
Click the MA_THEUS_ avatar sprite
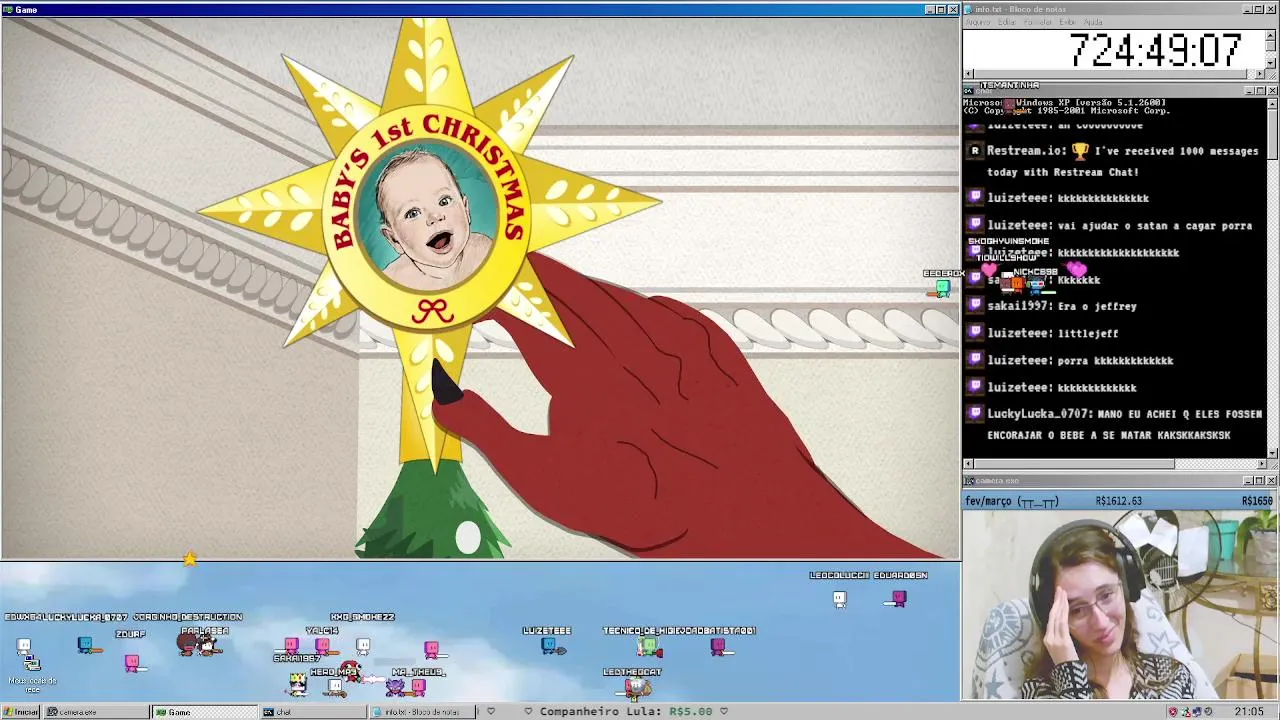(417, 687)
